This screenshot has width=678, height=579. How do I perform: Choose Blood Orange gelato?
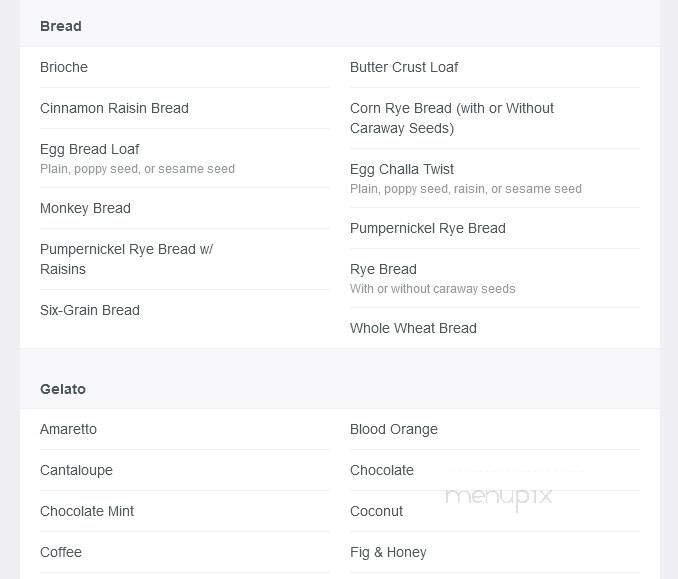(x=394, y=429)
